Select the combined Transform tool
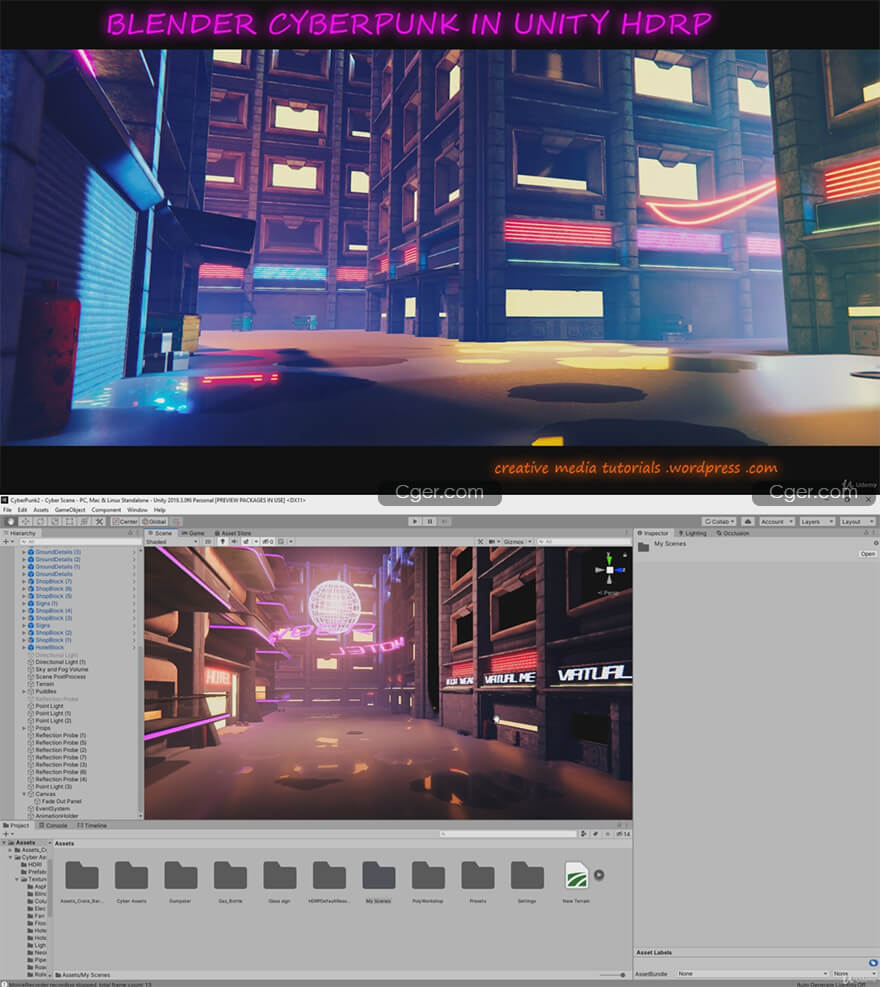The height and width of the screenshot is (987, 880). [x=84, y=521]
